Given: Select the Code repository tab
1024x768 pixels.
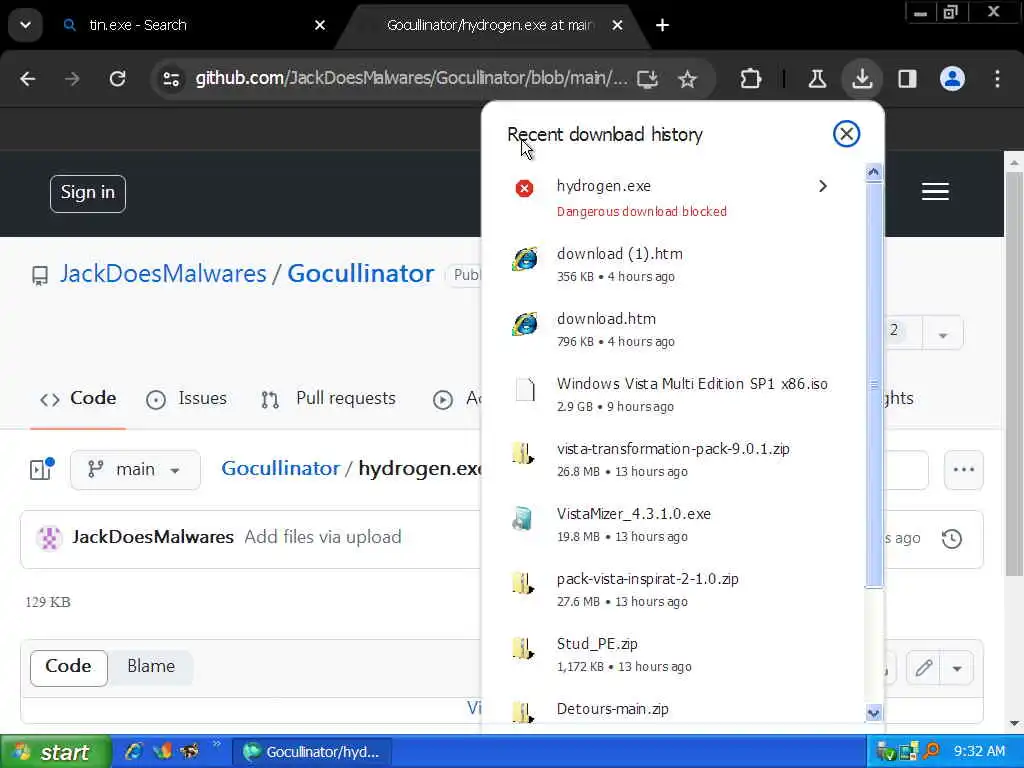Looking at the screenshot, I should [x=78, y=398].
